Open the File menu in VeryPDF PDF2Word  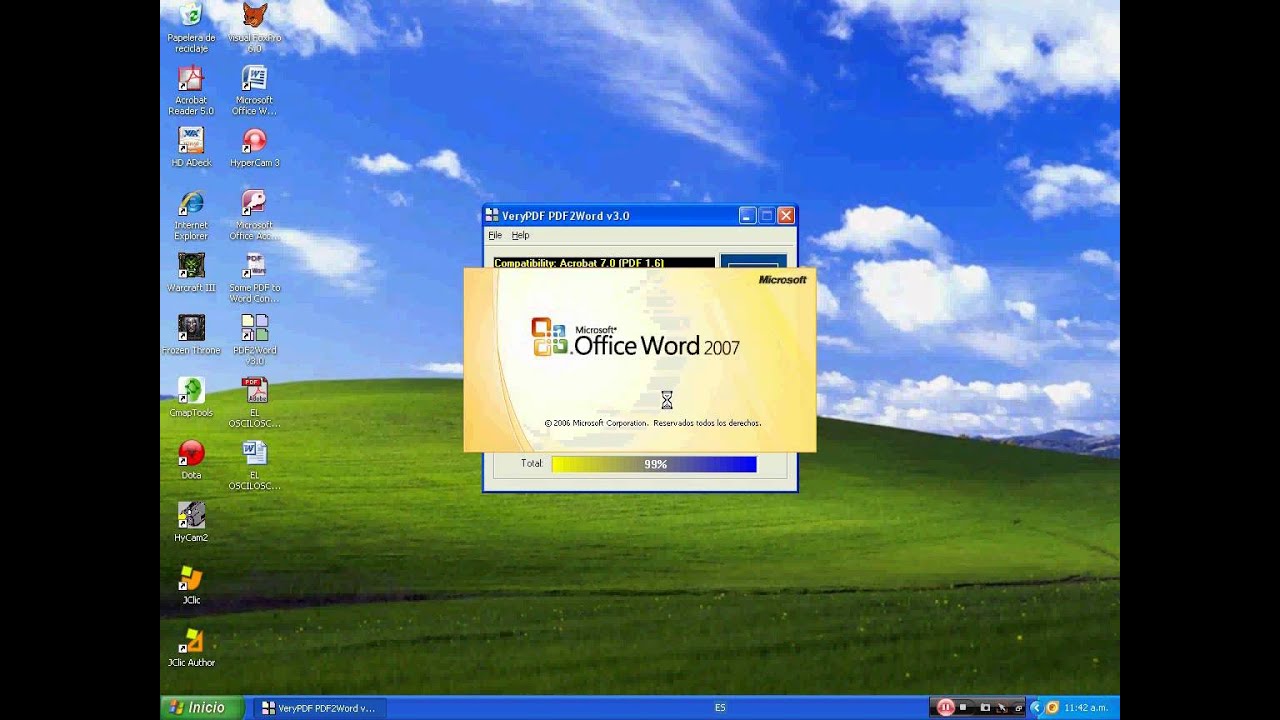click(x=495, y=235)
